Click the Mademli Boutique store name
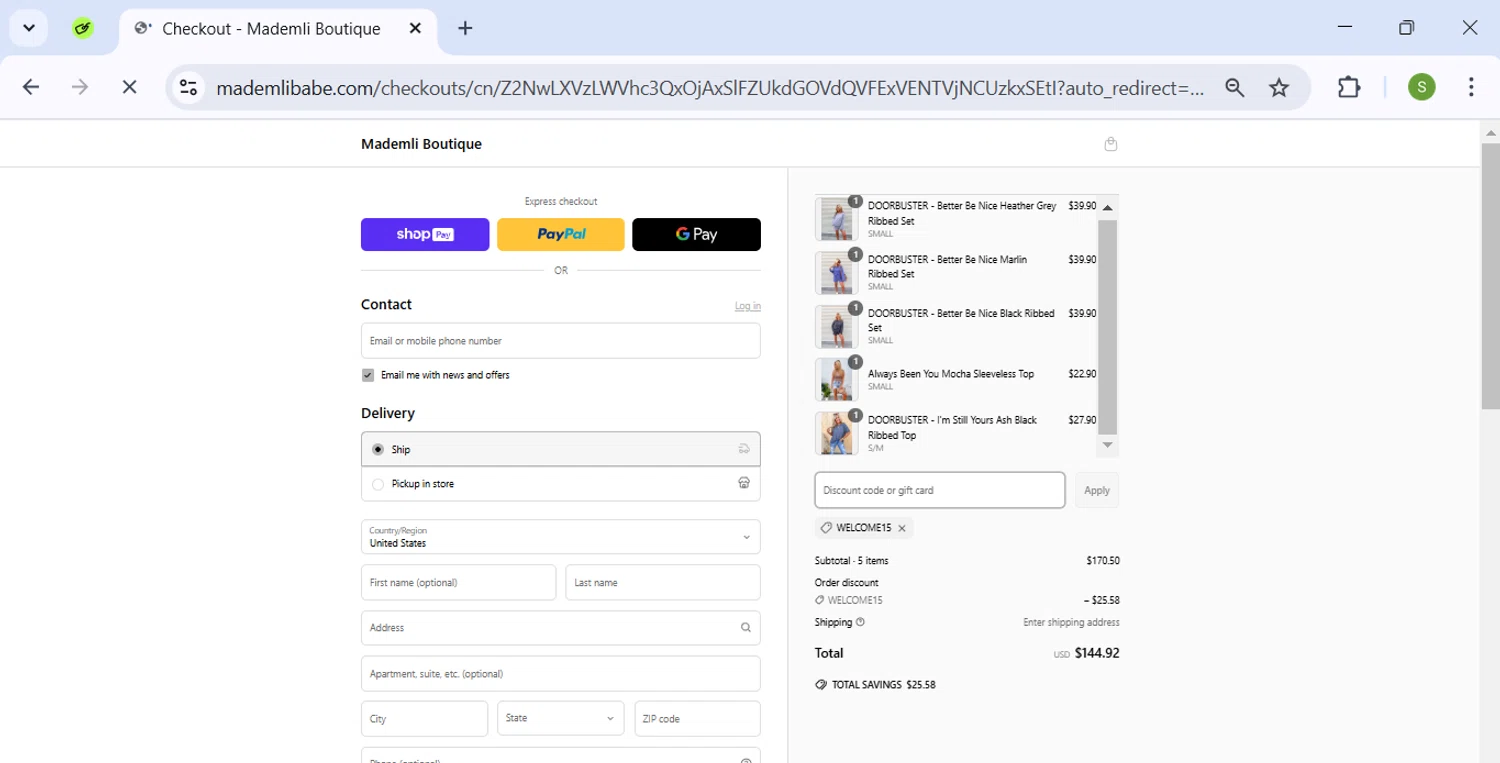1500x763 pixels. (421, 144)
